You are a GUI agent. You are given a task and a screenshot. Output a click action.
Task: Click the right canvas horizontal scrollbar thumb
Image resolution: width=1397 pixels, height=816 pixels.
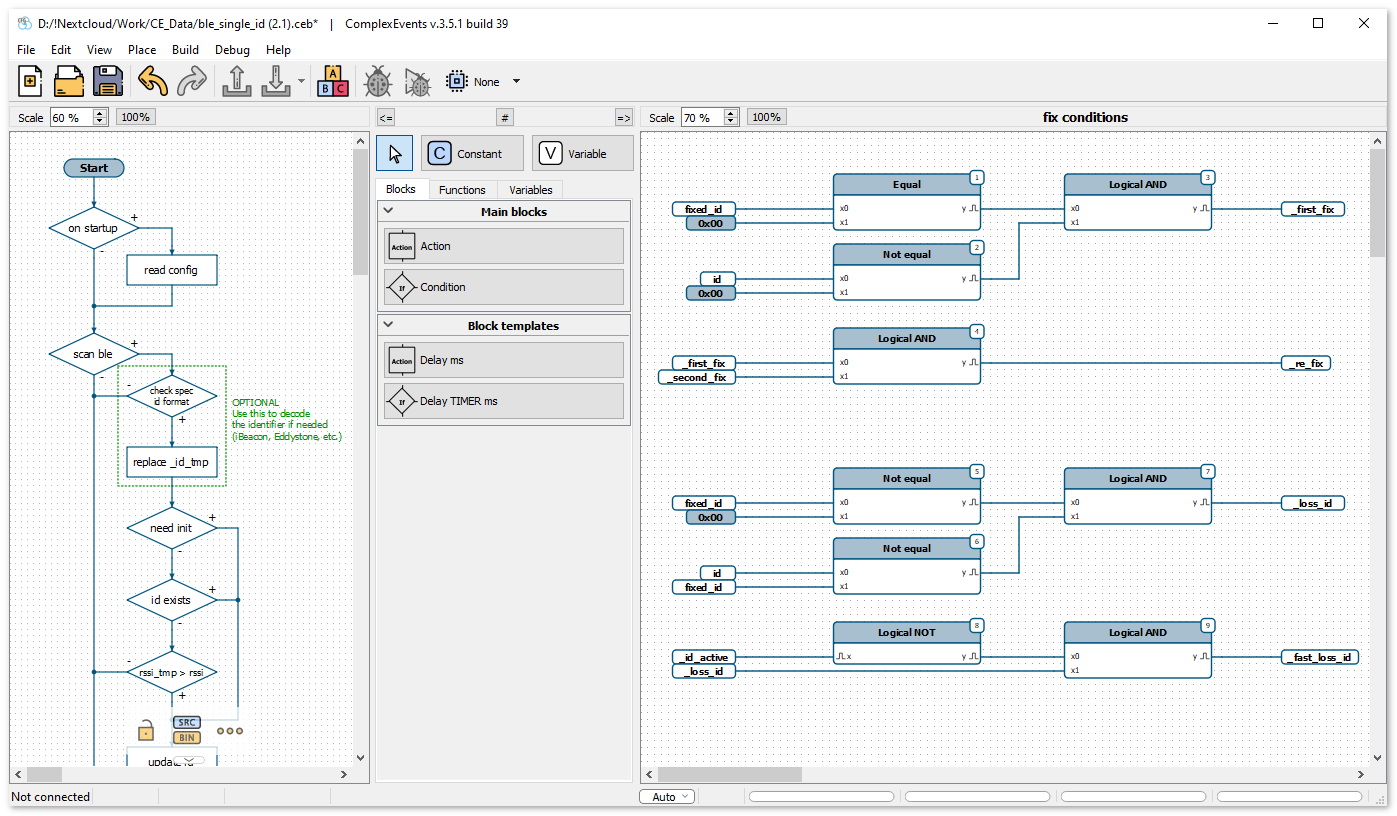729,774
